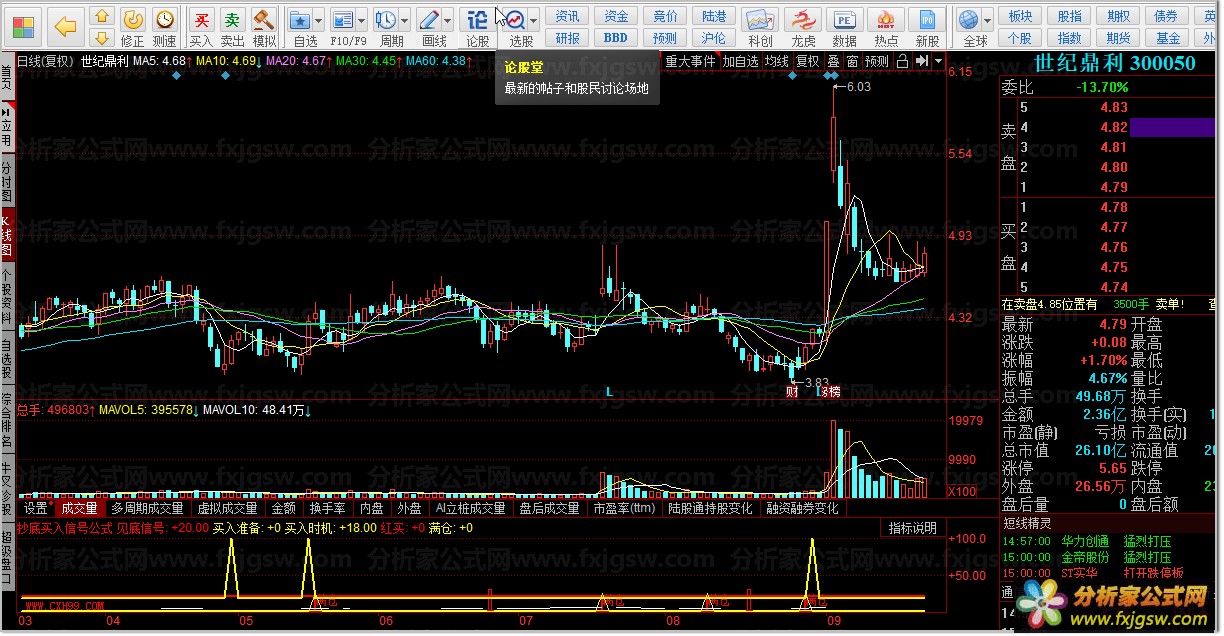This screenshot has width=1224, height=636.
Task: Click the 买入 buy icon
Action: tap(202, 19)
